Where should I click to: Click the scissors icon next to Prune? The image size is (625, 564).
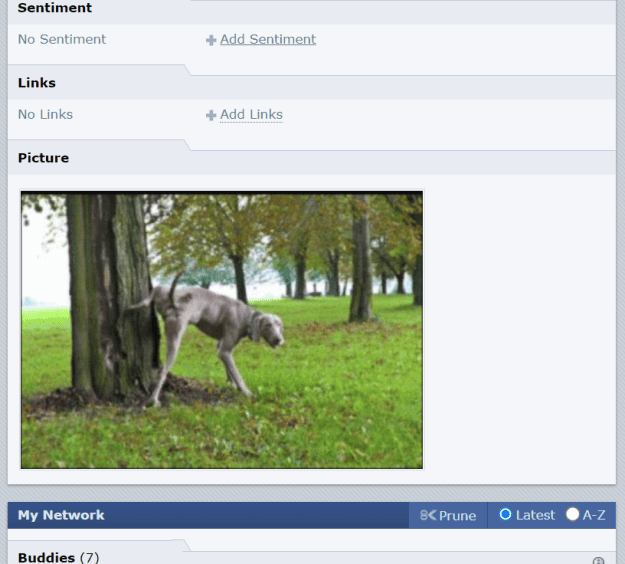[428, 515]
